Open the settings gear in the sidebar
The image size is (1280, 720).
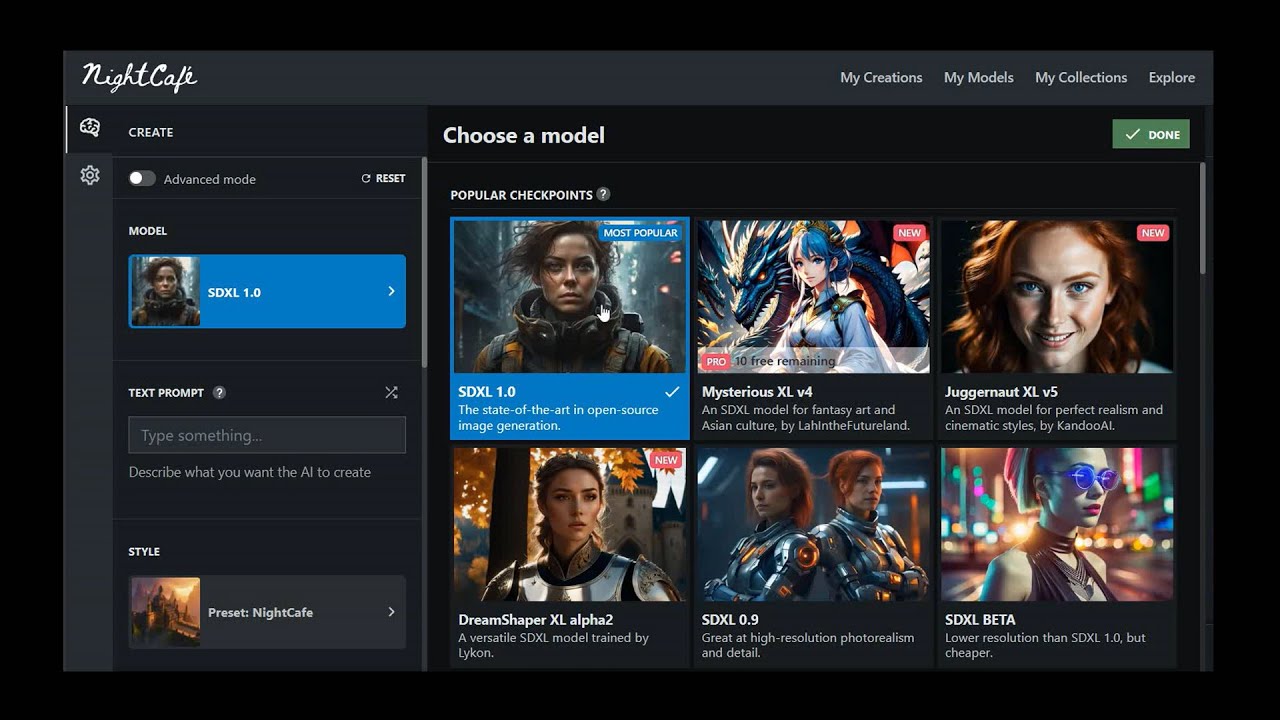click(x=90, y=175)
